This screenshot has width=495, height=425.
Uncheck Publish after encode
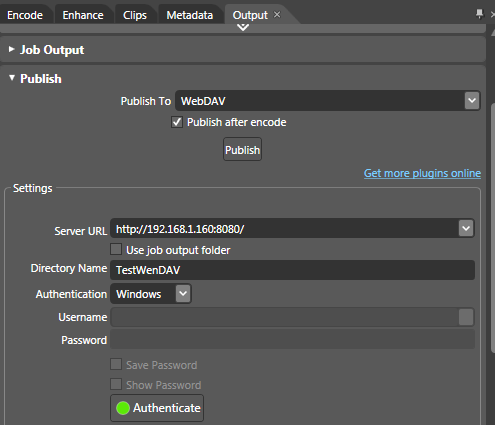click(177, 122)
